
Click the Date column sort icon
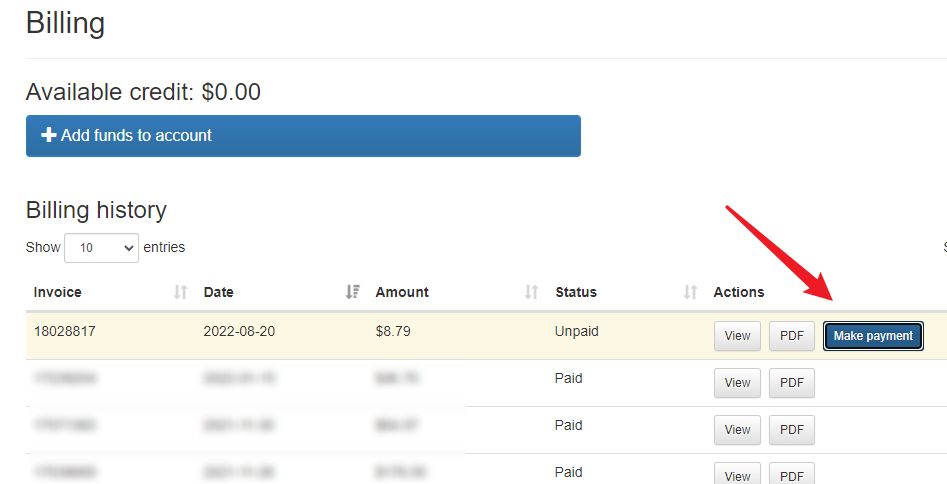click(x=352, y=292)
